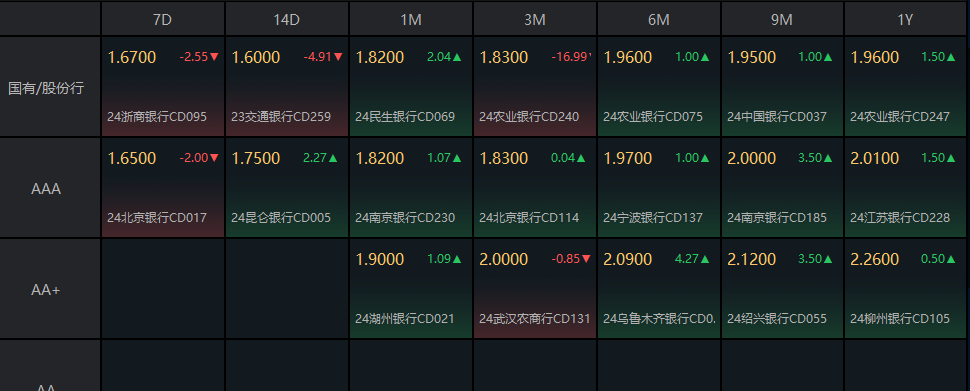Click the up arrow beside 4.27
This screenshot has width=970, height=391.
tap(705, 259)
